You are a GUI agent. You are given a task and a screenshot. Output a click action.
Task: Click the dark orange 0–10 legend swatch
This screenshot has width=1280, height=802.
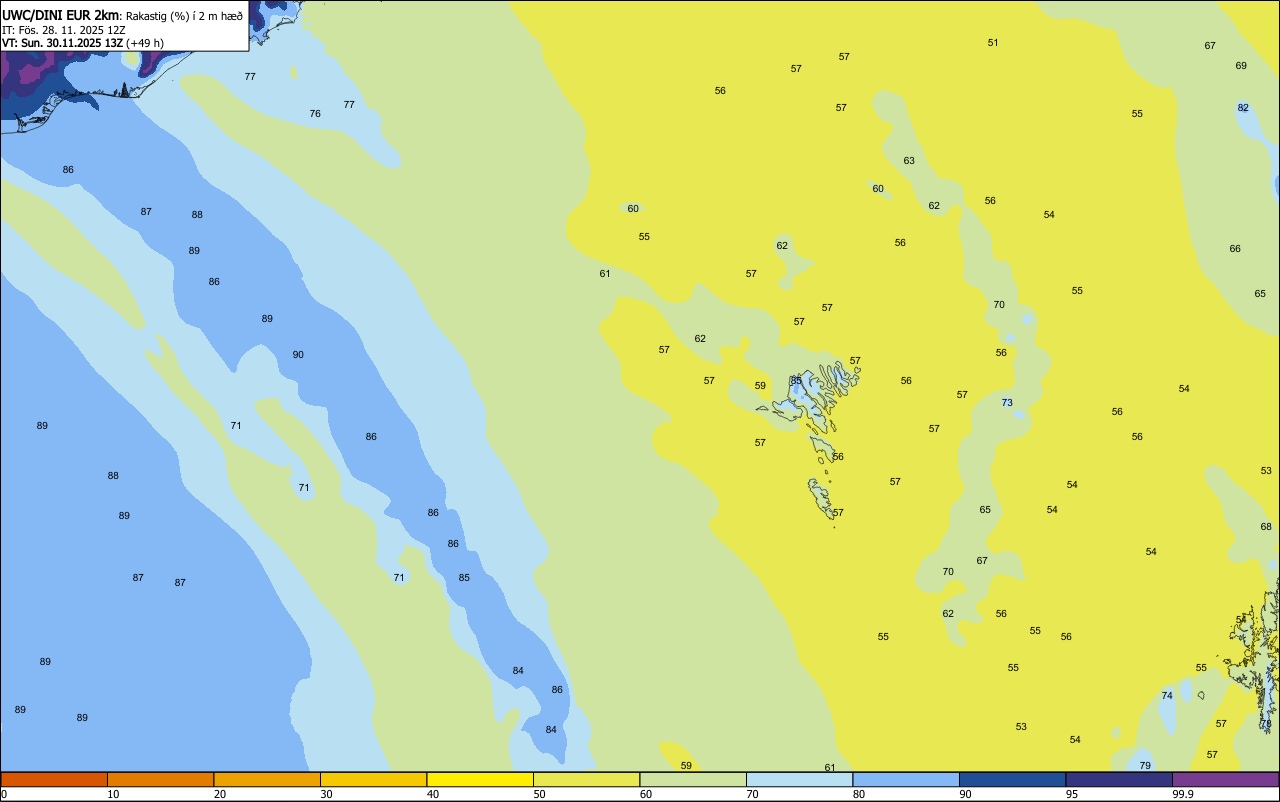click(x=54, y=779)
